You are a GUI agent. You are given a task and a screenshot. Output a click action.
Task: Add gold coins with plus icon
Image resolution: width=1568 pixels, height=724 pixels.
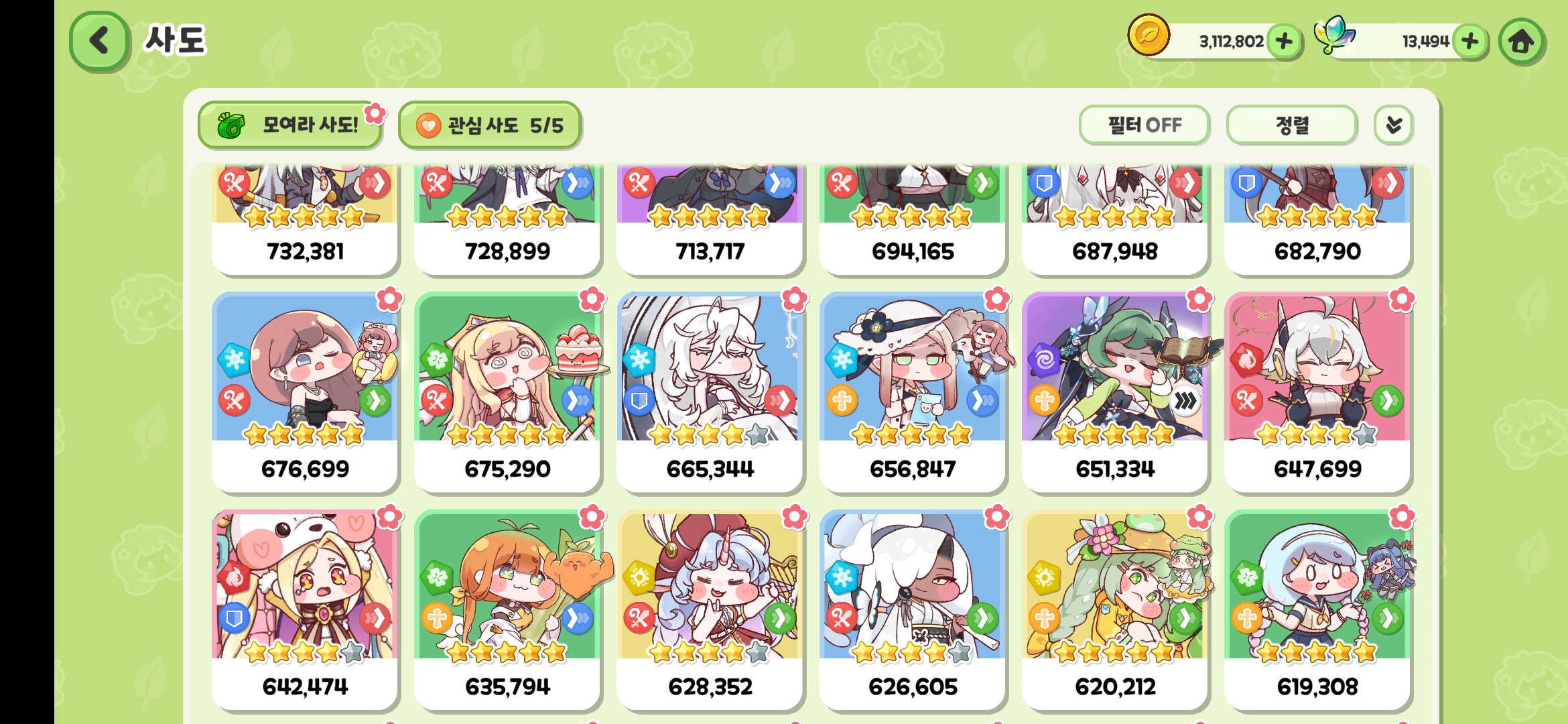click(1284, 42)
